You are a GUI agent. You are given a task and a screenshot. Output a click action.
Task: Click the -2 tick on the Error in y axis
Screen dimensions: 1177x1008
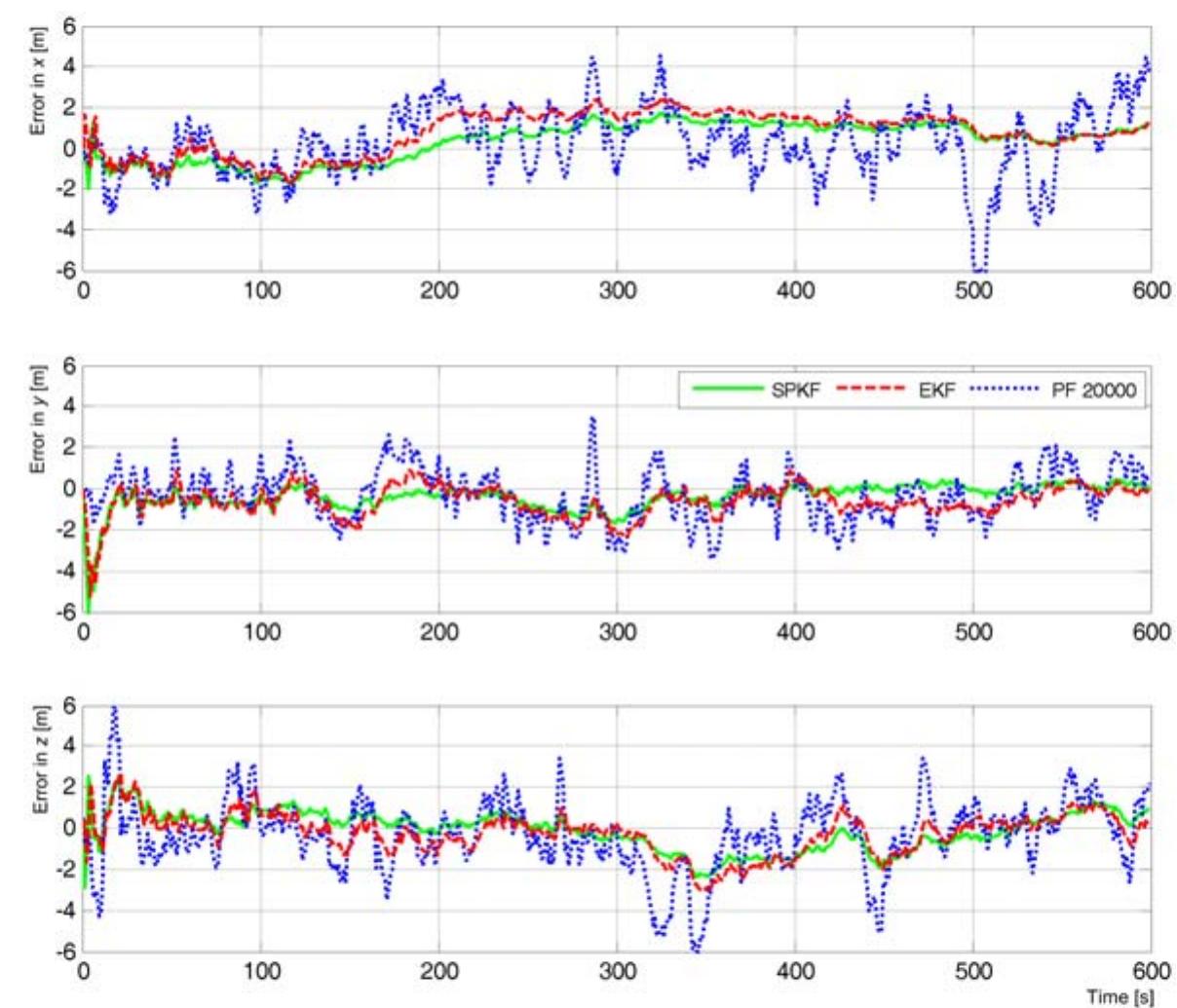(x=64, y=529)
